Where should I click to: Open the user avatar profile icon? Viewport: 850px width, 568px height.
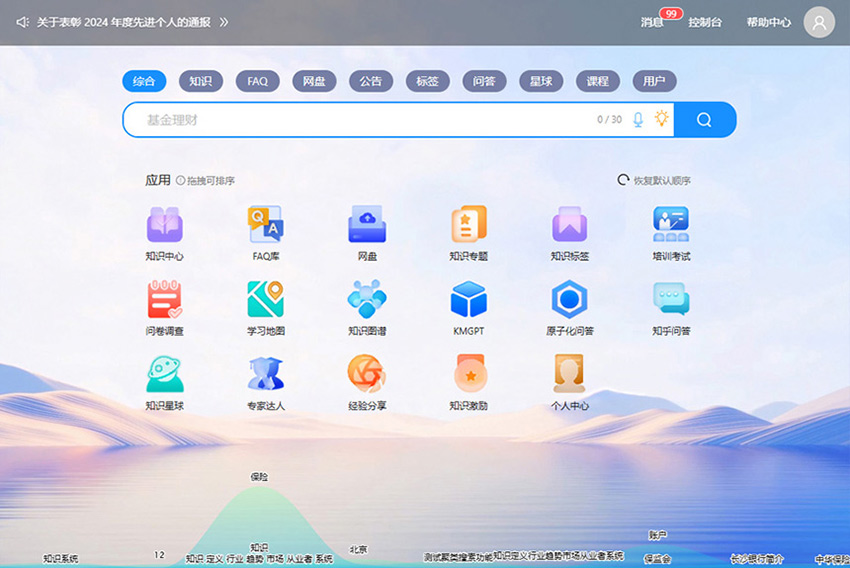[819, 22]
